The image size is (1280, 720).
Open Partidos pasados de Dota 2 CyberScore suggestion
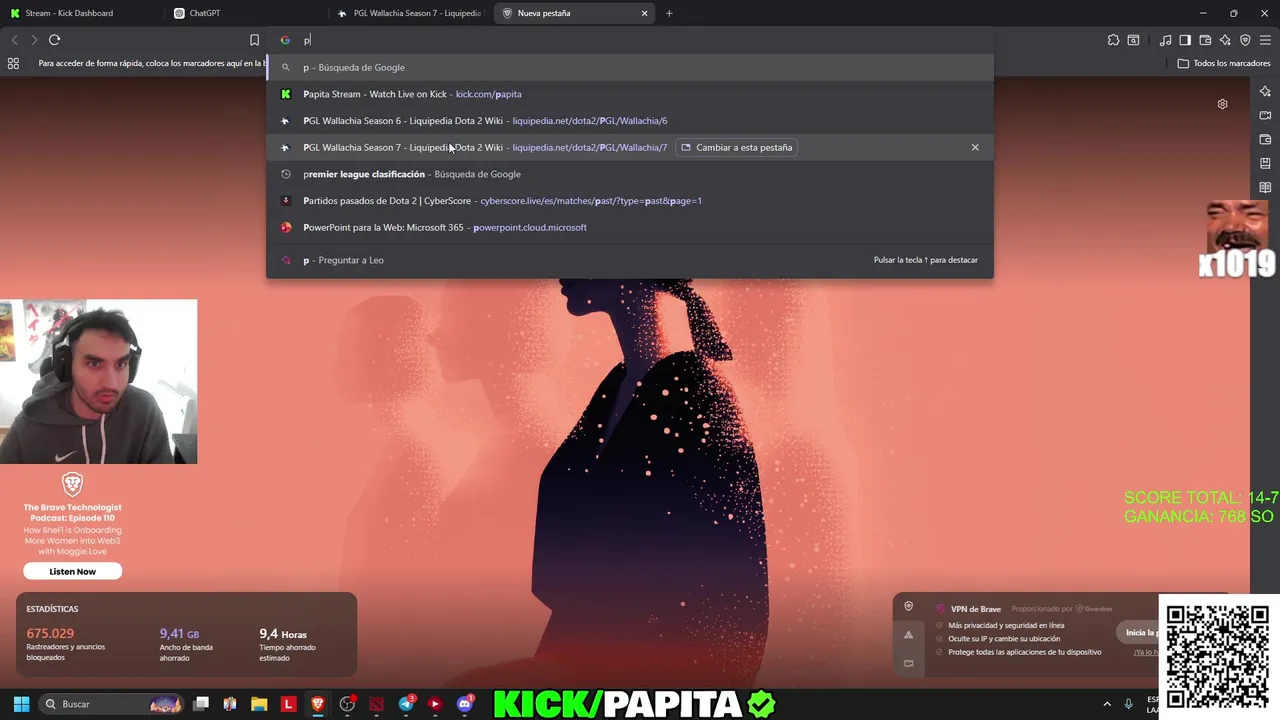pyautogui.click(x=630, y=201)
